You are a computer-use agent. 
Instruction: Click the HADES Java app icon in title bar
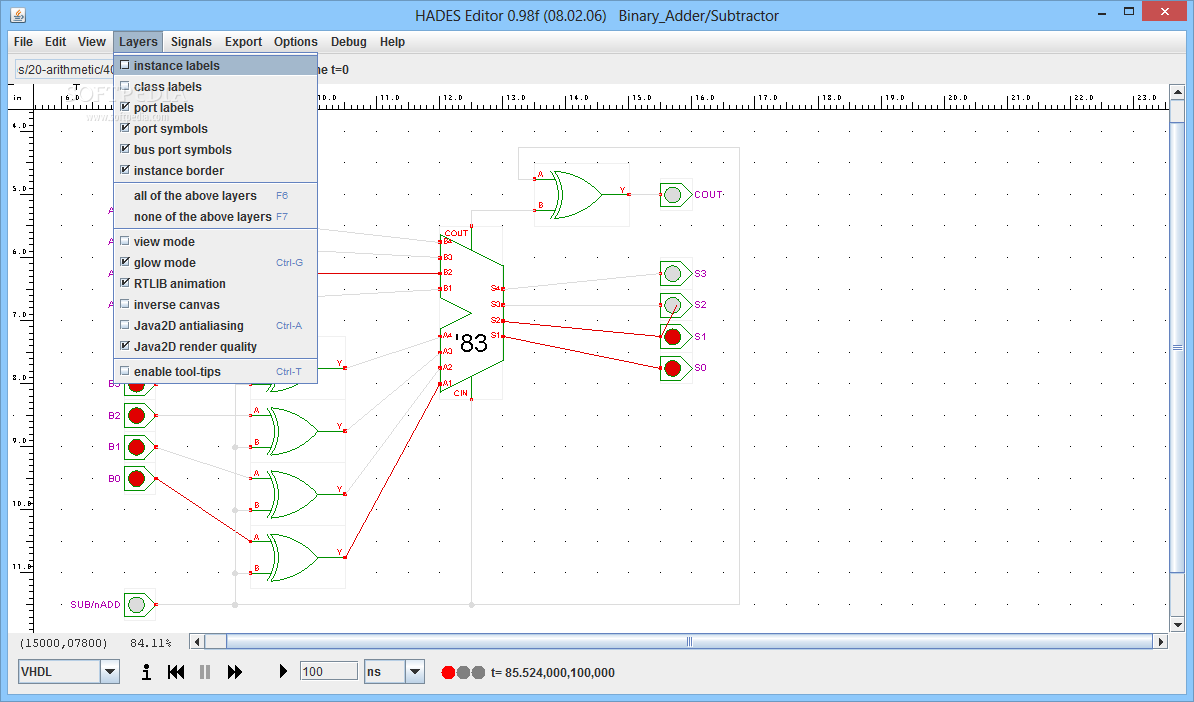tap(18, 14)
